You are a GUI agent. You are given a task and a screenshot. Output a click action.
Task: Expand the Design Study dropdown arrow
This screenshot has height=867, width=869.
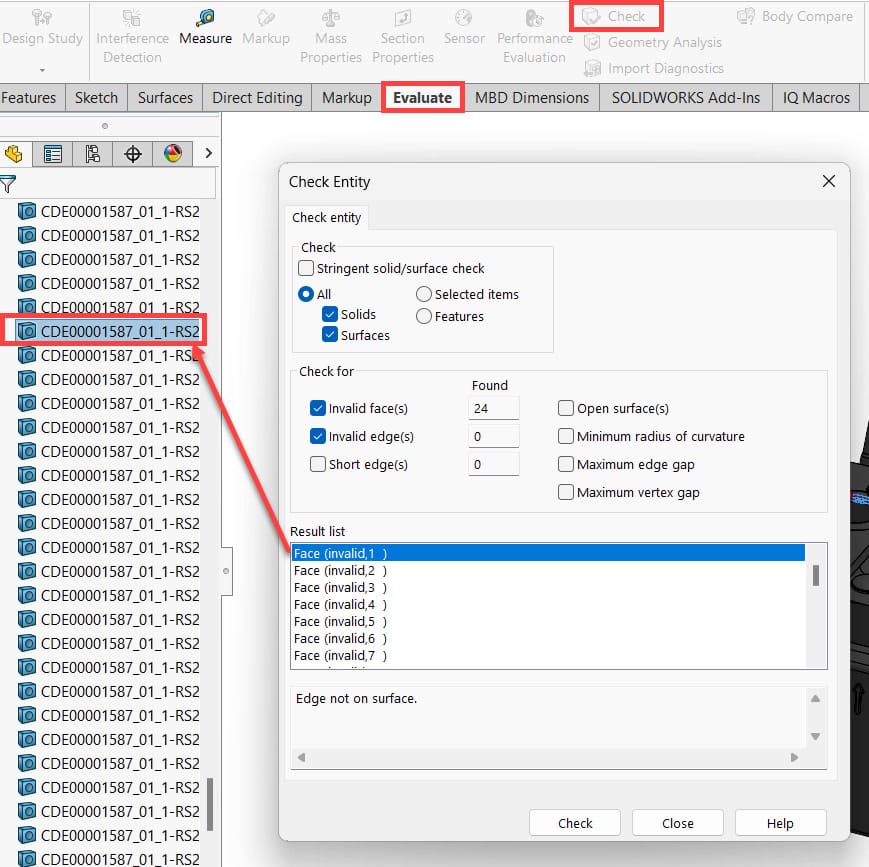pos(42,70)
